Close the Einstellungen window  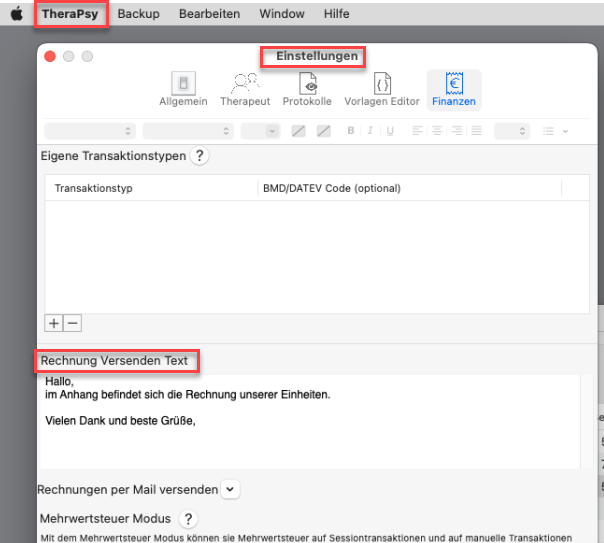pos(50,57)
